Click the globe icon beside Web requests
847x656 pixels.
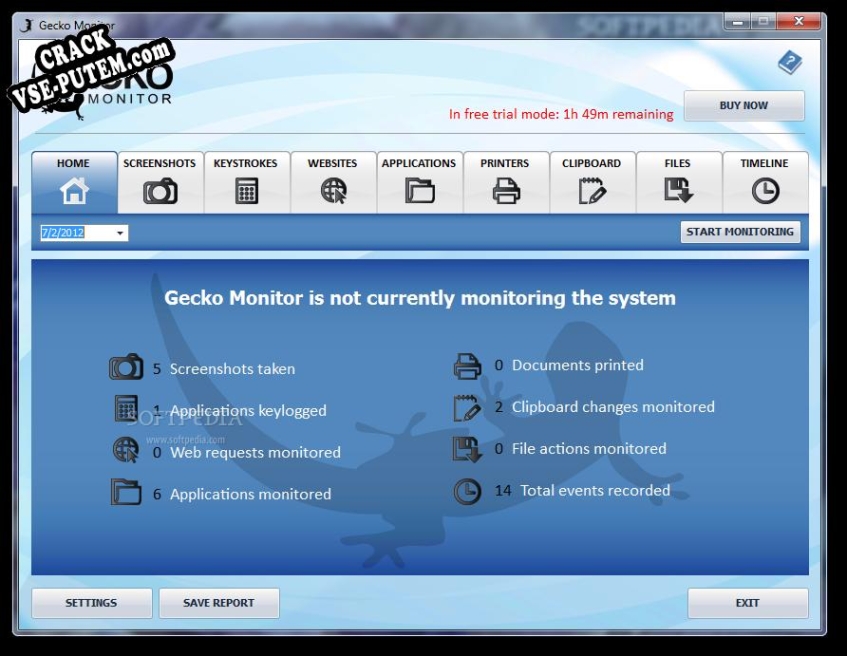[x=126, y=451]
